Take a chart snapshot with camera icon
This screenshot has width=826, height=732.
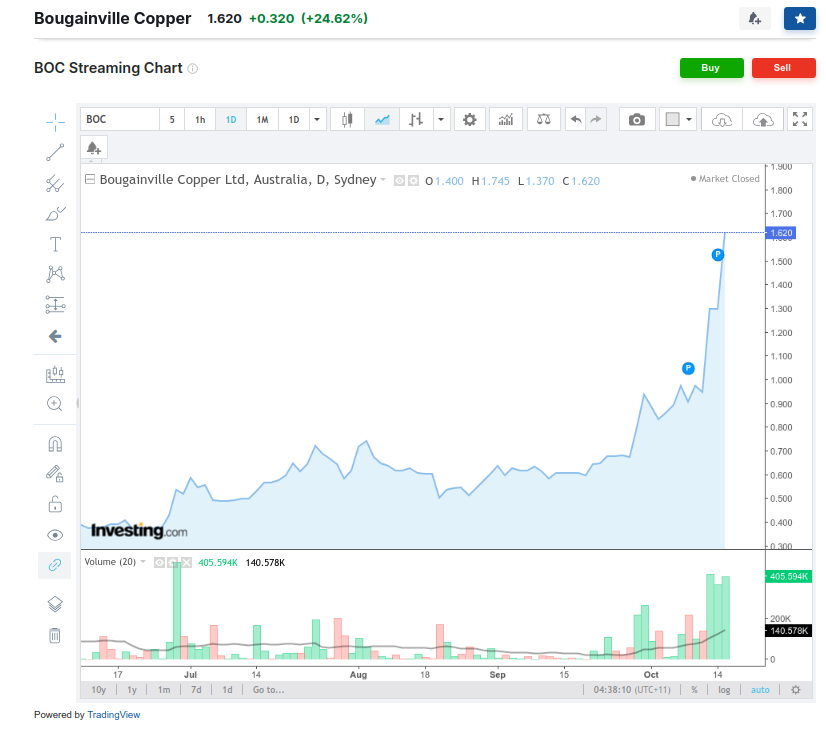(x=636, y=120)
